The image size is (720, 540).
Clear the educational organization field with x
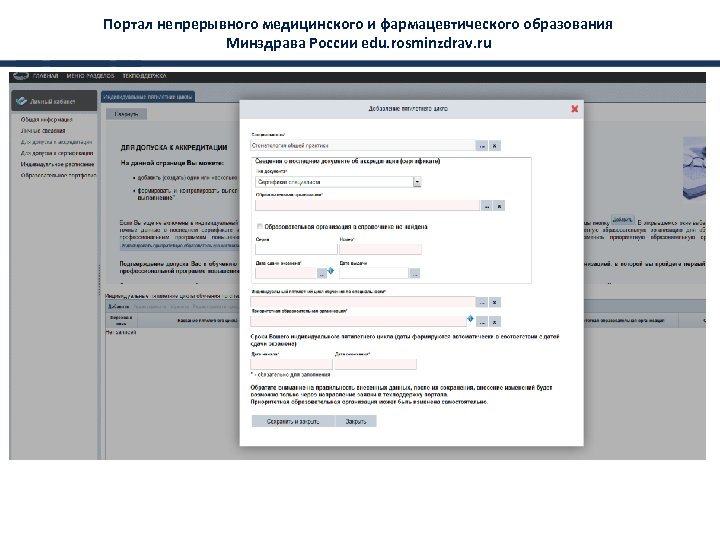pyautogui.click(x=499, y=206)
